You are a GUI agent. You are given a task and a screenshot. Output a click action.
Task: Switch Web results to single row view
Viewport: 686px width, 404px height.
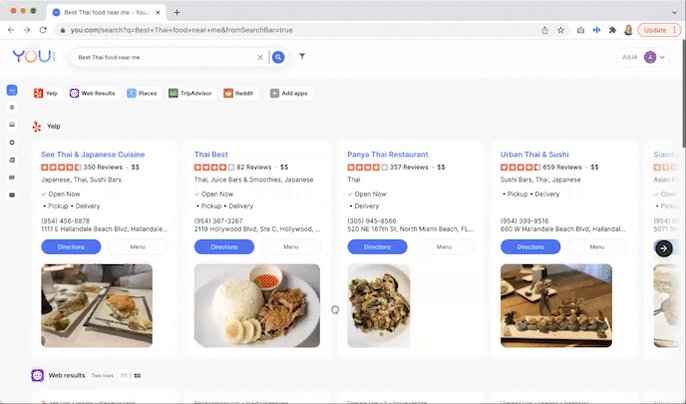tap(124, 376)
